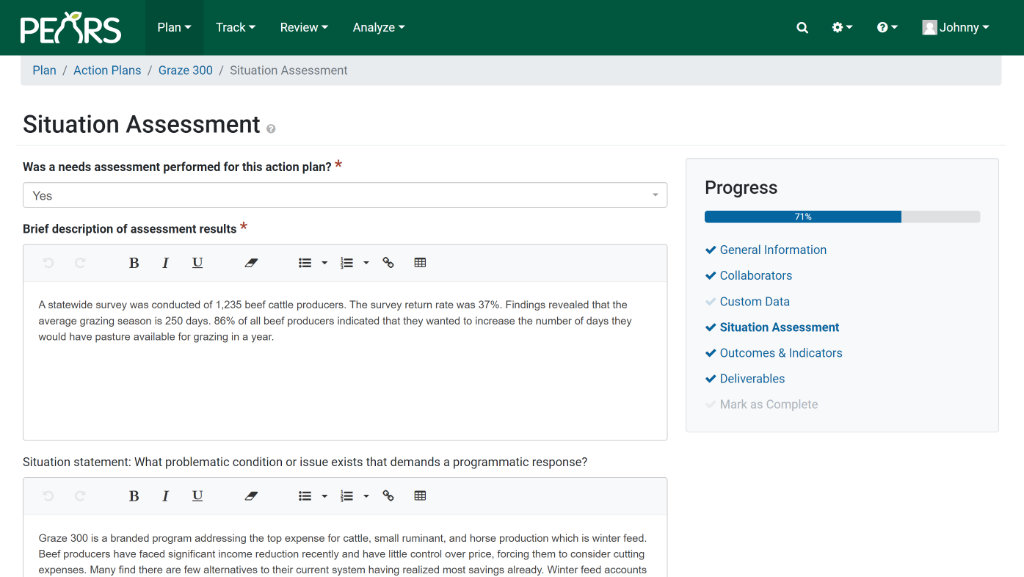Image resolution: width=1024 pixels, height=577 pixels.
Task: Insert a table via the table icon
Action: click(x=420, y=262)
